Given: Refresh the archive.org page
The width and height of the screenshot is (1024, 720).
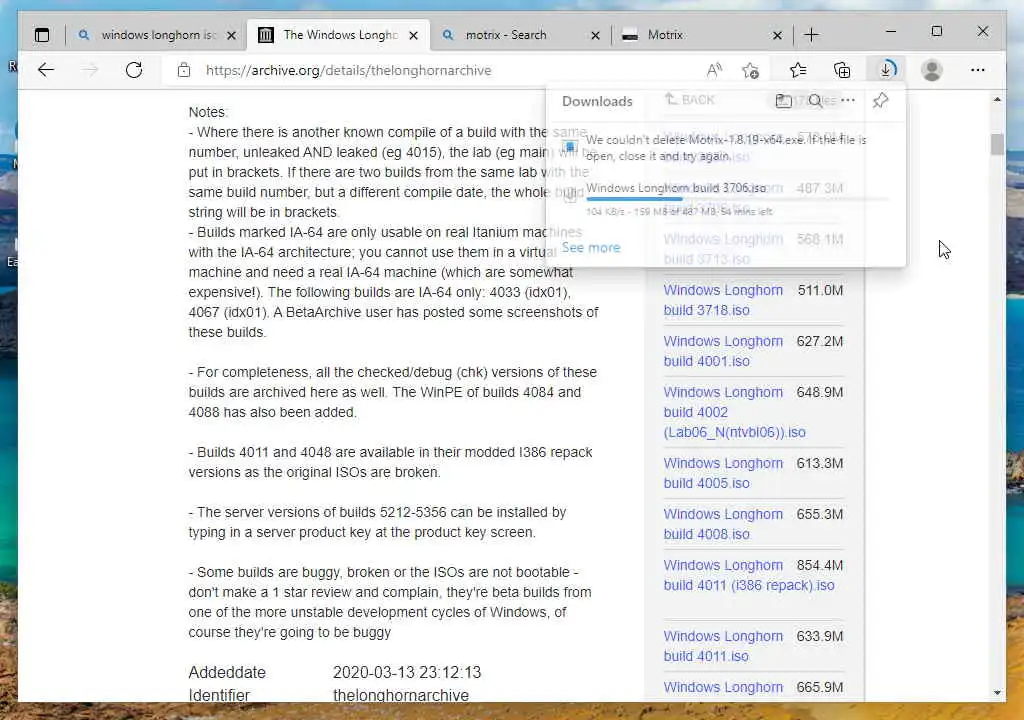Looking at the screenshot, I should (x=134, y=70).
